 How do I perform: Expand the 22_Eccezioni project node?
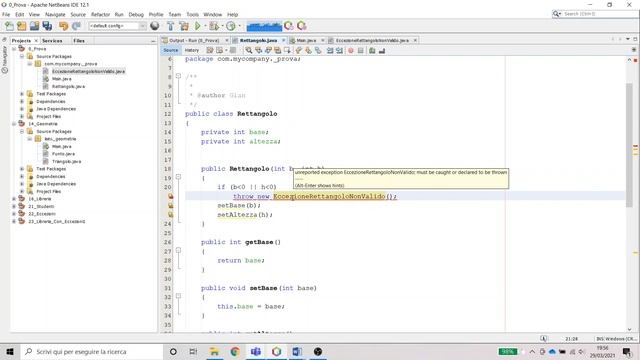[14, 214]
